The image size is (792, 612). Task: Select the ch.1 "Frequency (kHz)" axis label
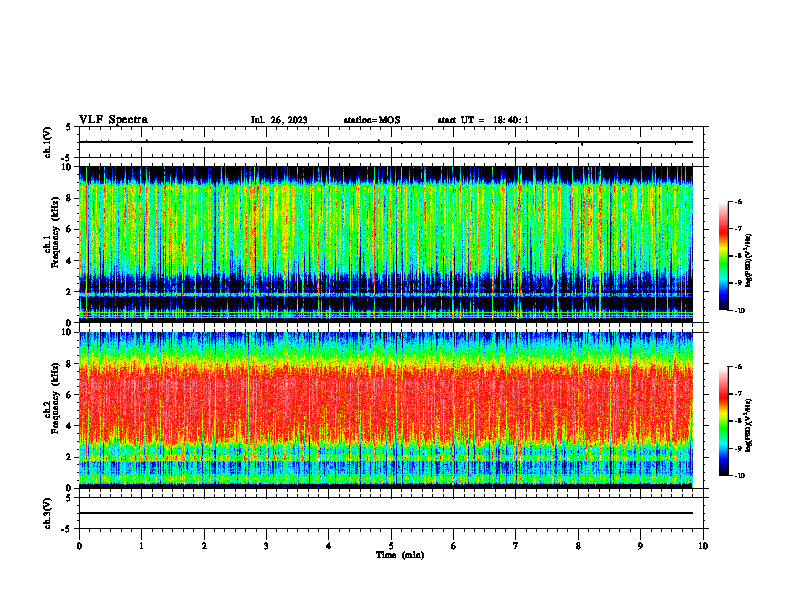55,232
